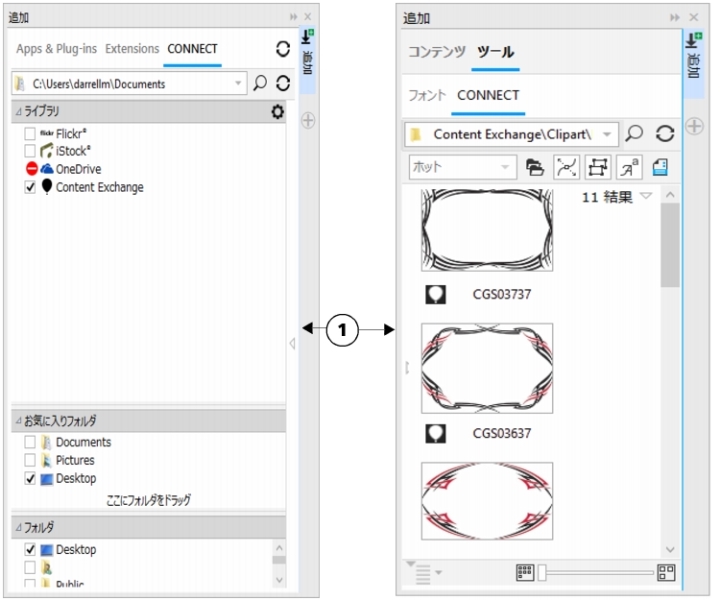The width and height of the screenshot is (720, 600).
Task: Check the iStock library checkbox
Action: point(31,151)
